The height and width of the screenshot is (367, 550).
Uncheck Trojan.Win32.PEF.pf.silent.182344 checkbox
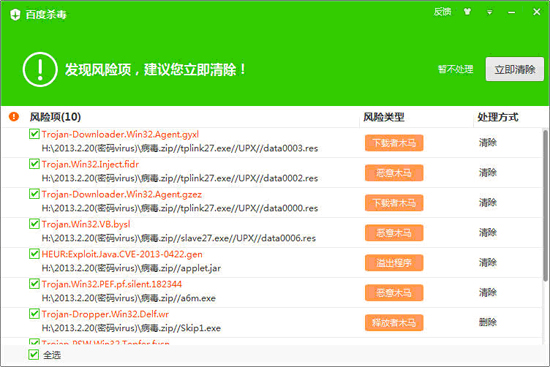[x=34, y=283]
